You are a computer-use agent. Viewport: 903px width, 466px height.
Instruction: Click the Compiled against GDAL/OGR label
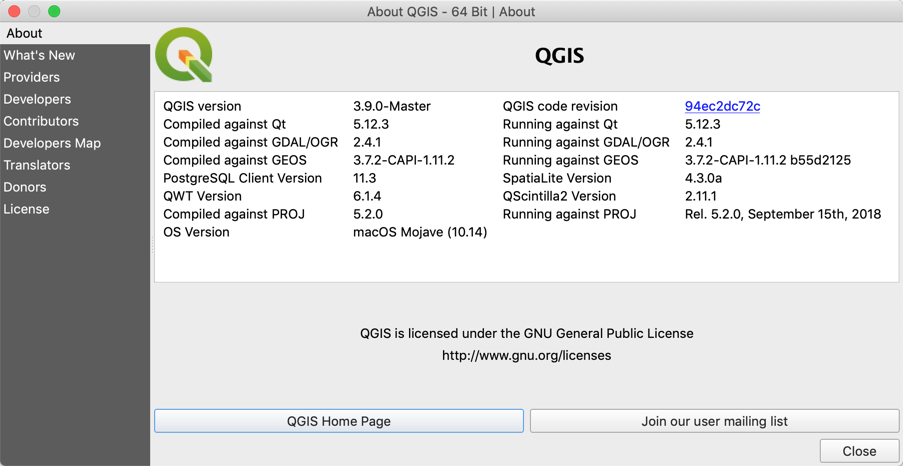251,142
